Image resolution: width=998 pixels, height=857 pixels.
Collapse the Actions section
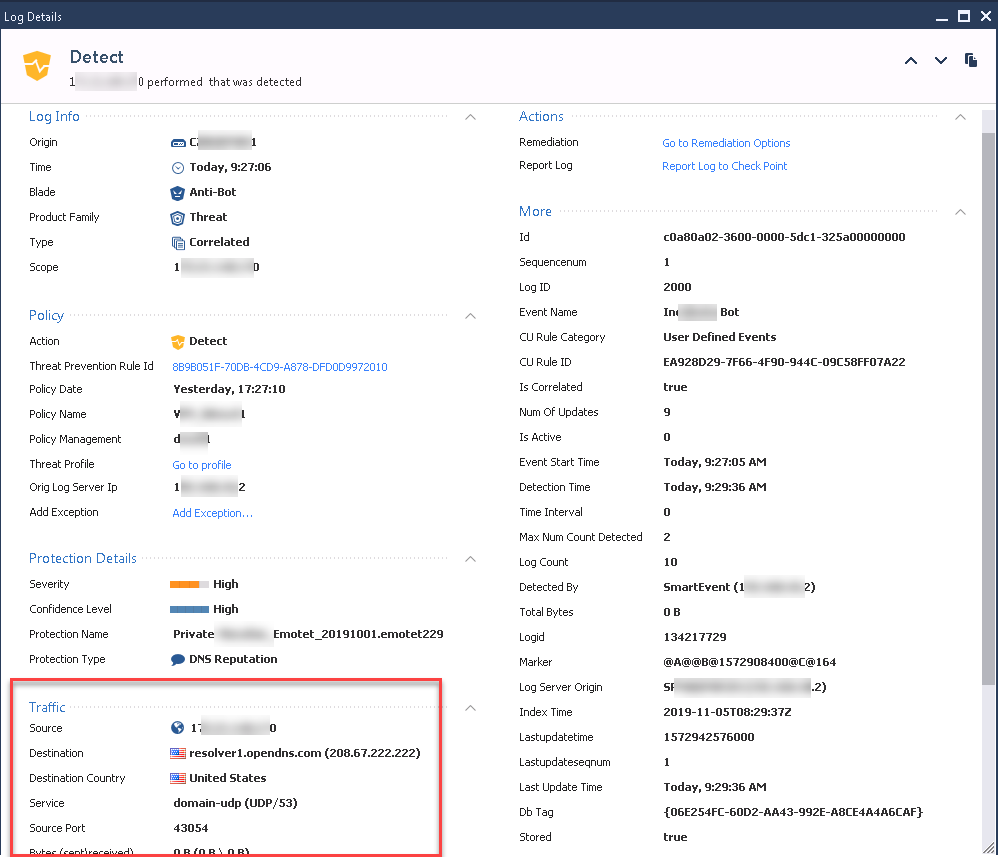(960, 117)
